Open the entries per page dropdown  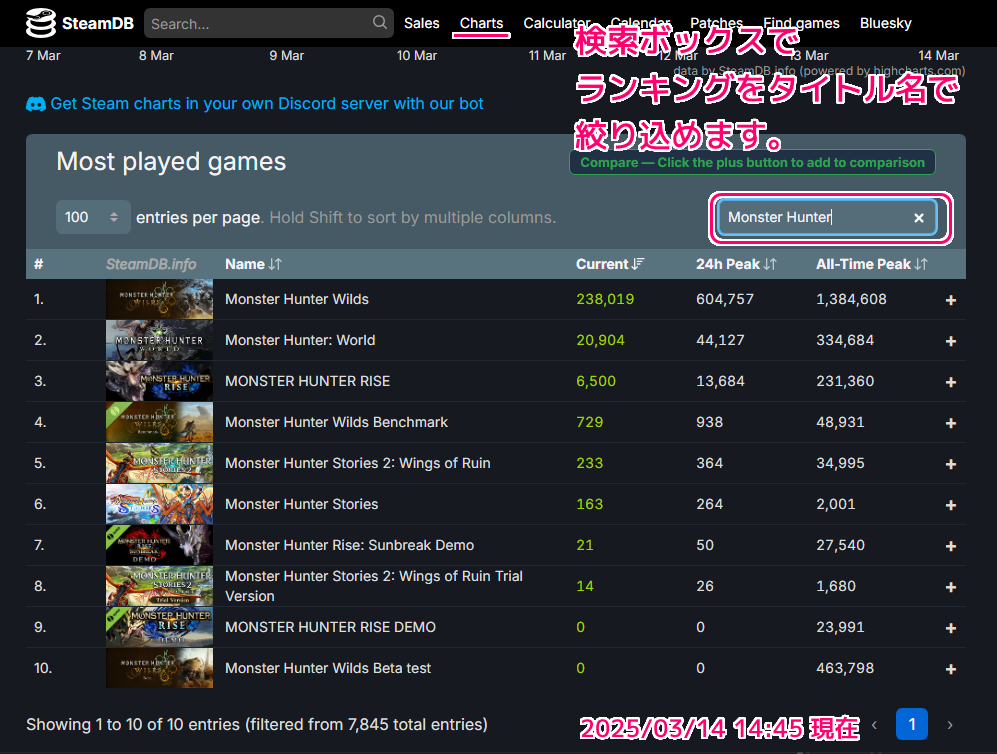93,217
